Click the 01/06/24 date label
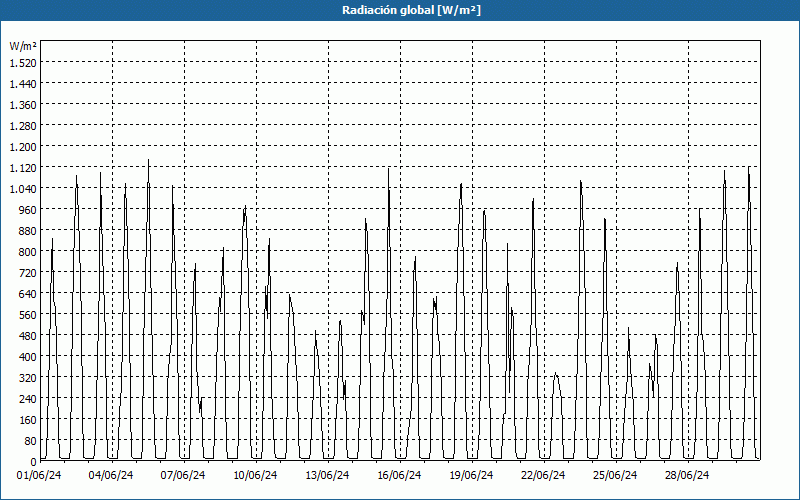Viewport: 800px width, 500px height. pyautogui.click(x=39, y=476)
